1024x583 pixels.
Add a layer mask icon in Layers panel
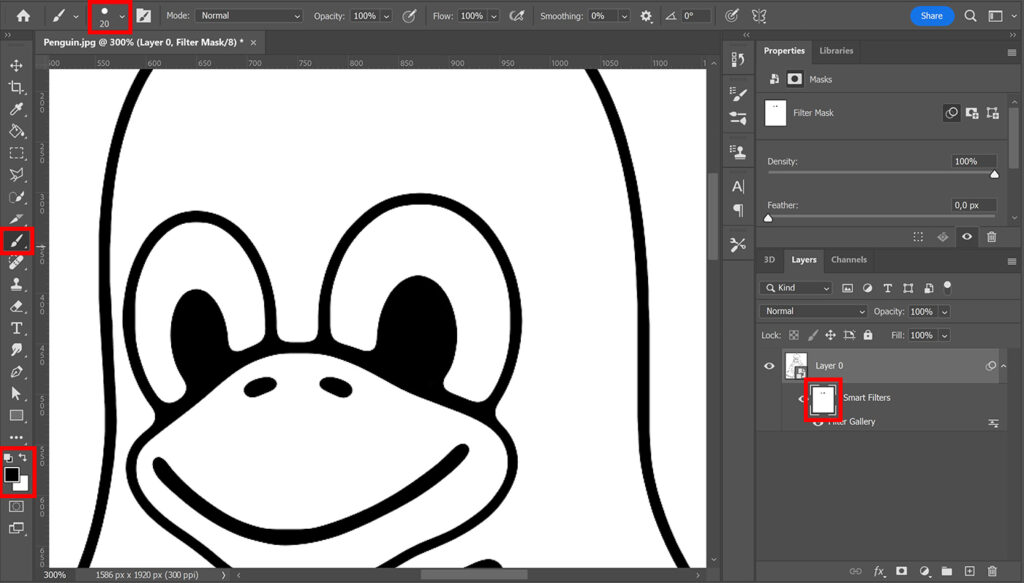901,571
